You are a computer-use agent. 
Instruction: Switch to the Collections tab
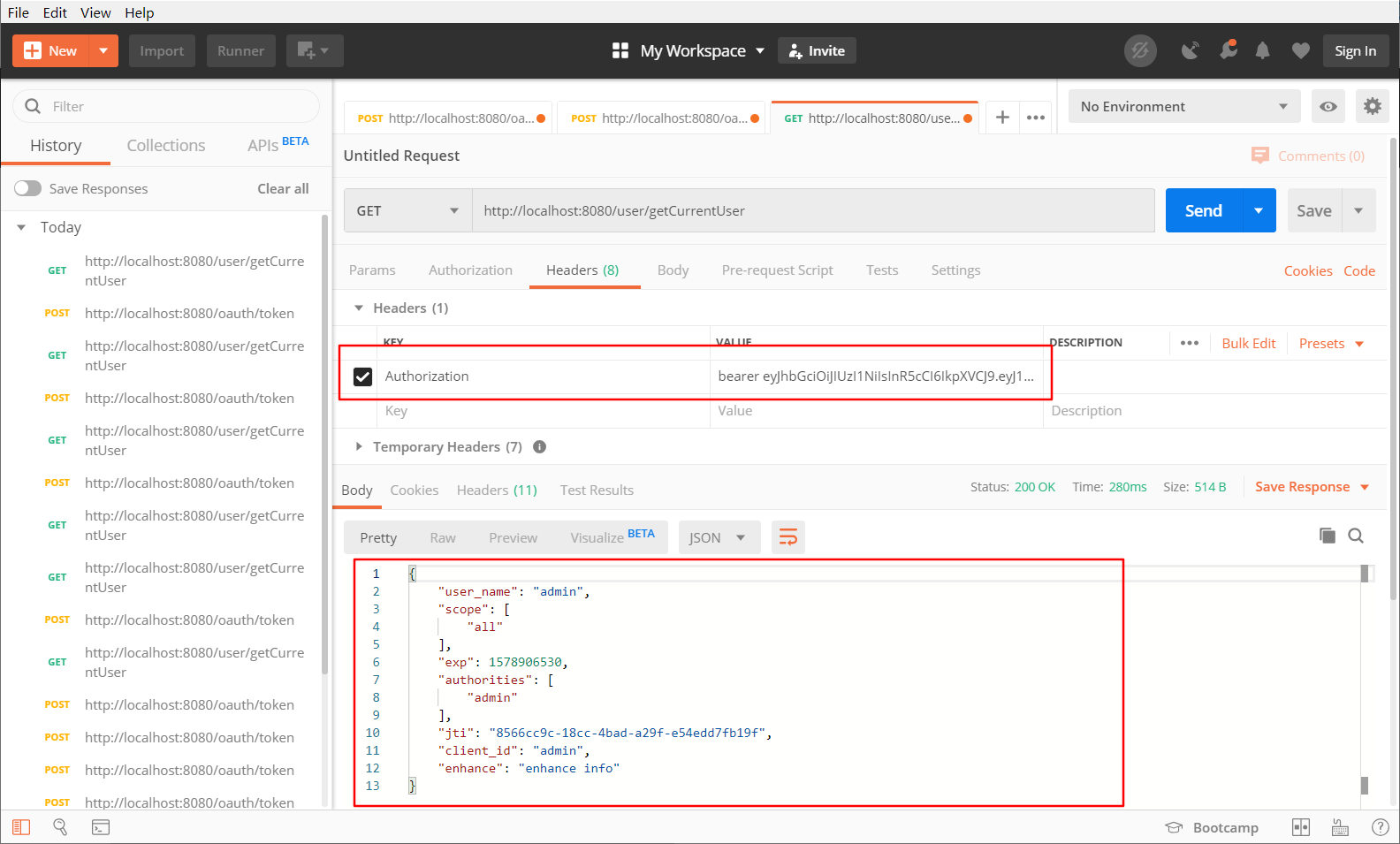(x=165, y=146)
